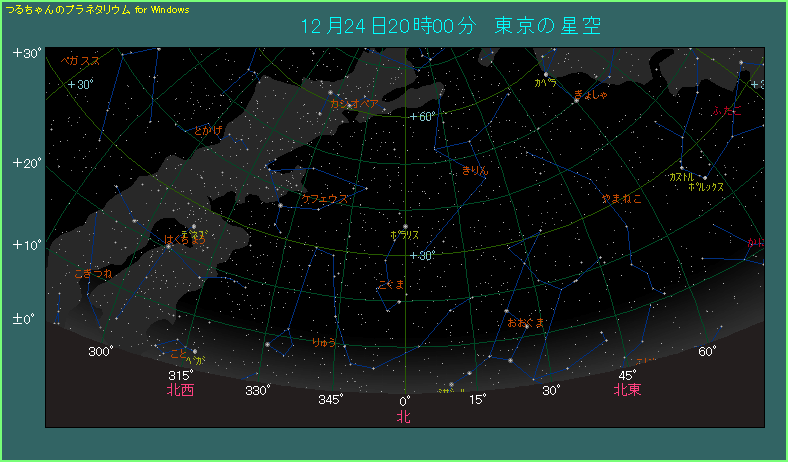Click the ポルックス star name label

point(706,187)
